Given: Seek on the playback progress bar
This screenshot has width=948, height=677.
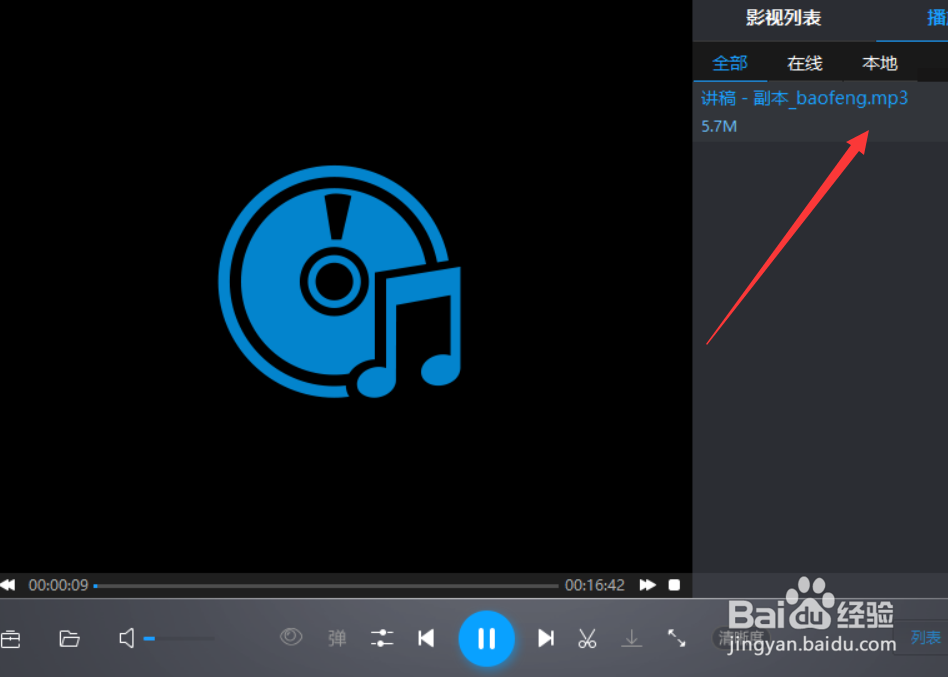Looking at the screenshot, I should 326,586.
